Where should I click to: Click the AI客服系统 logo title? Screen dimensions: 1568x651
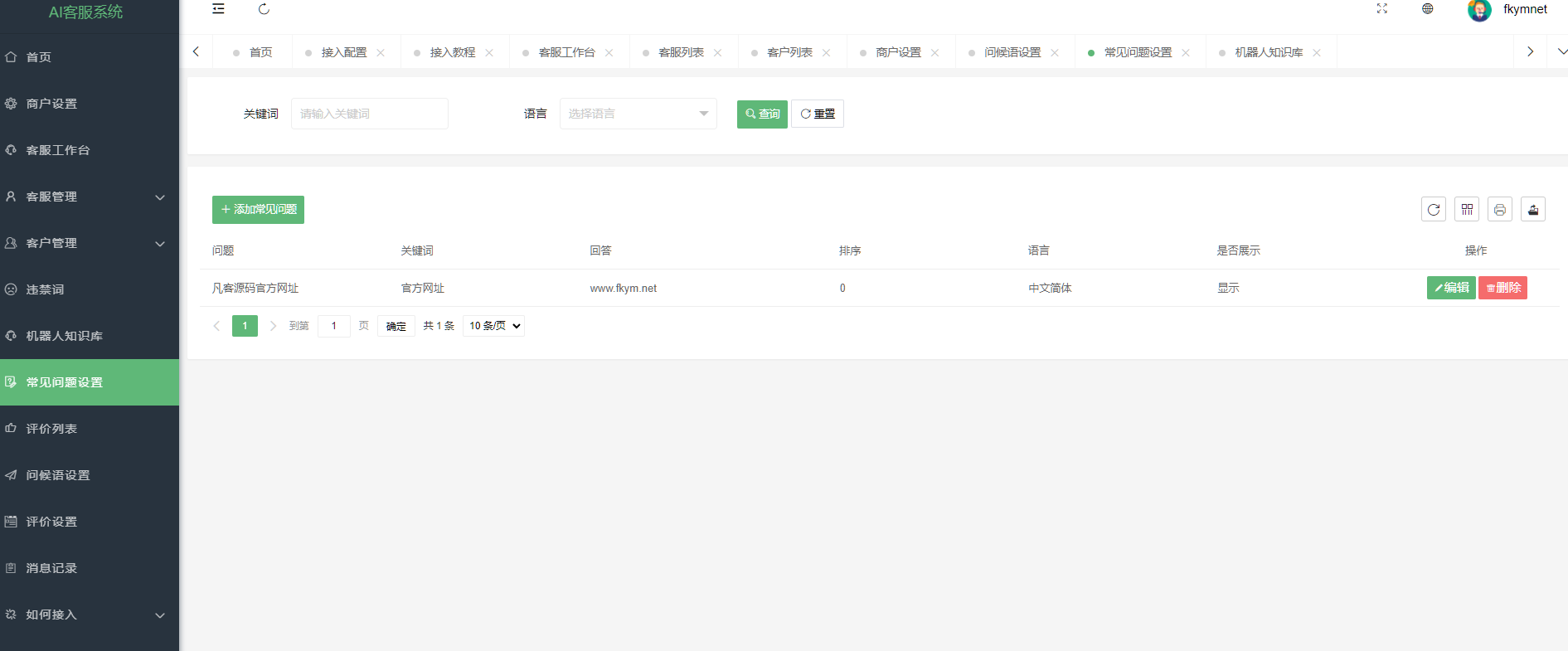[x=85, y=12]
